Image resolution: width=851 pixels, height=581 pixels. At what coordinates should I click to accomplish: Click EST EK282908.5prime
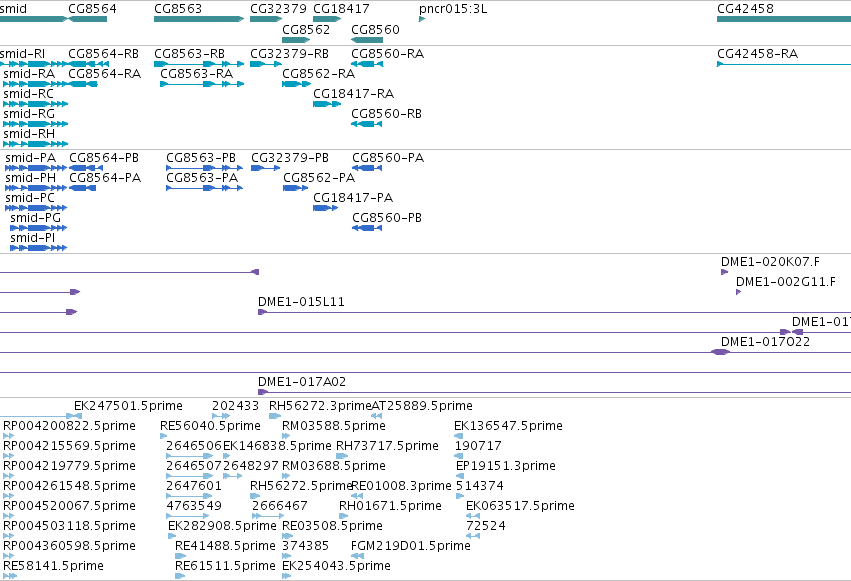[x=222, y=527]
